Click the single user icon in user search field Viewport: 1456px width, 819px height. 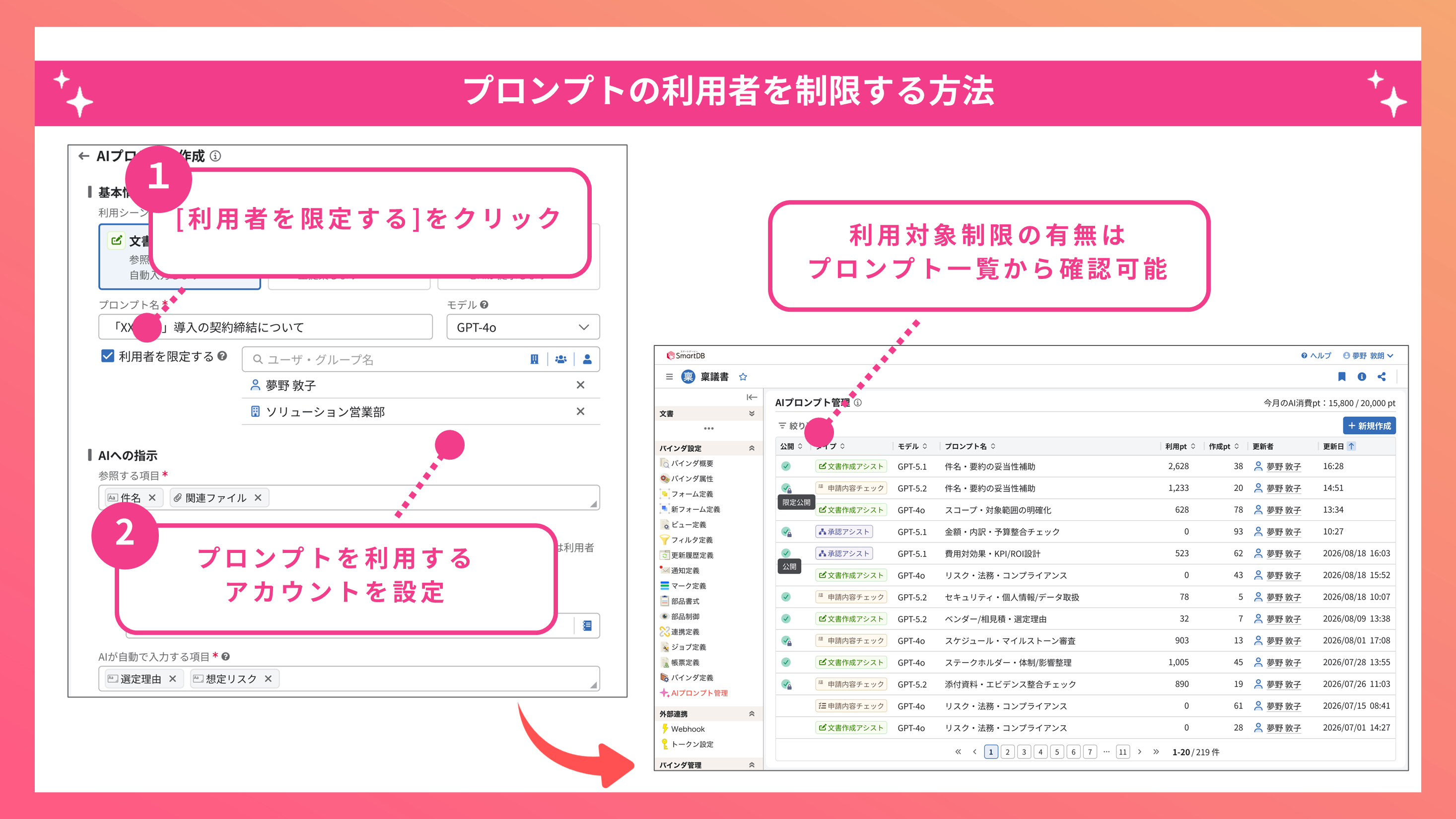coord(587,359)
